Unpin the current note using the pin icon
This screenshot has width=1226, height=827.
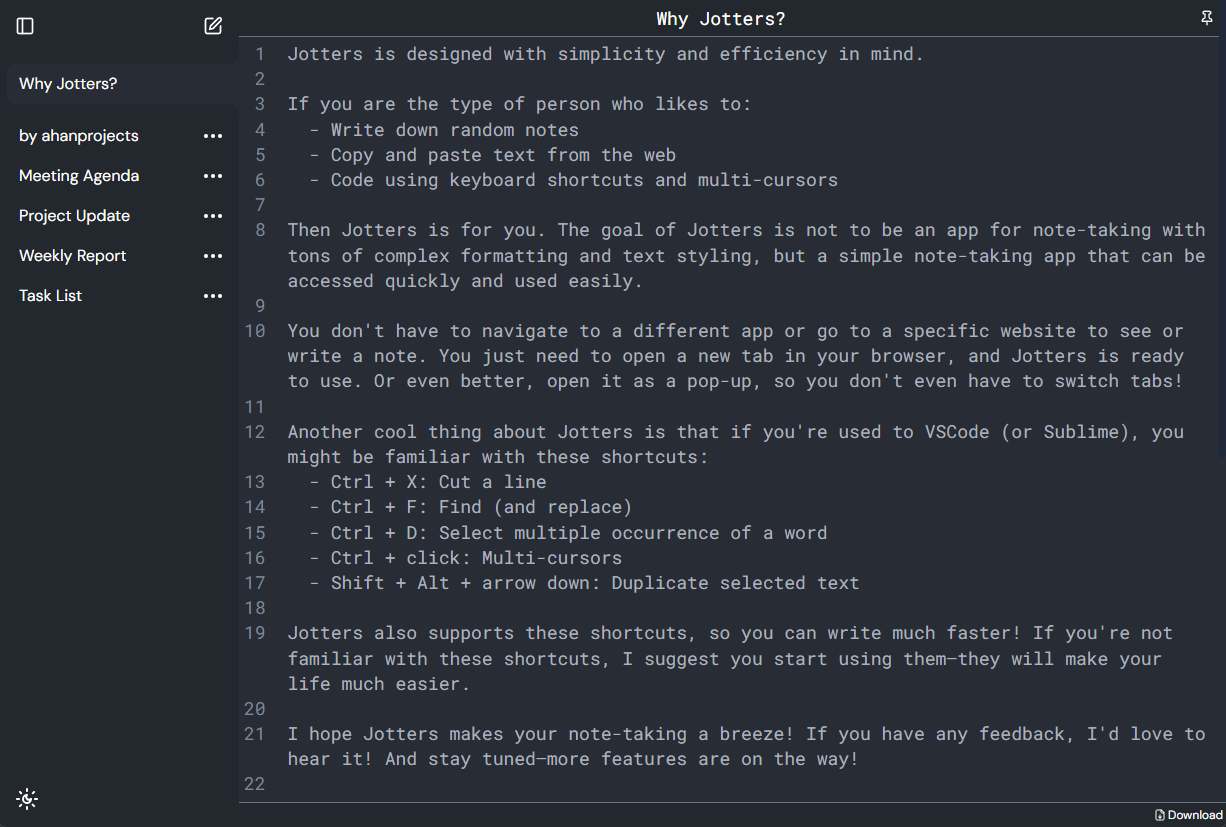tap(1206, 18)
